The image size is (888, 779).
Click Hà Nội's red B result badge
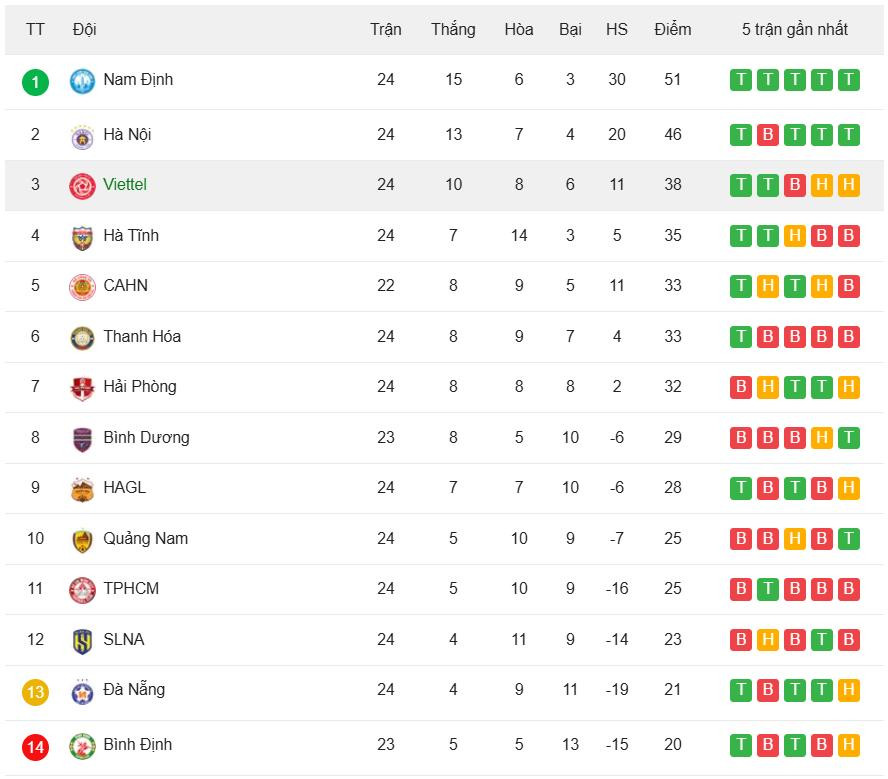(x=767, y=134)
